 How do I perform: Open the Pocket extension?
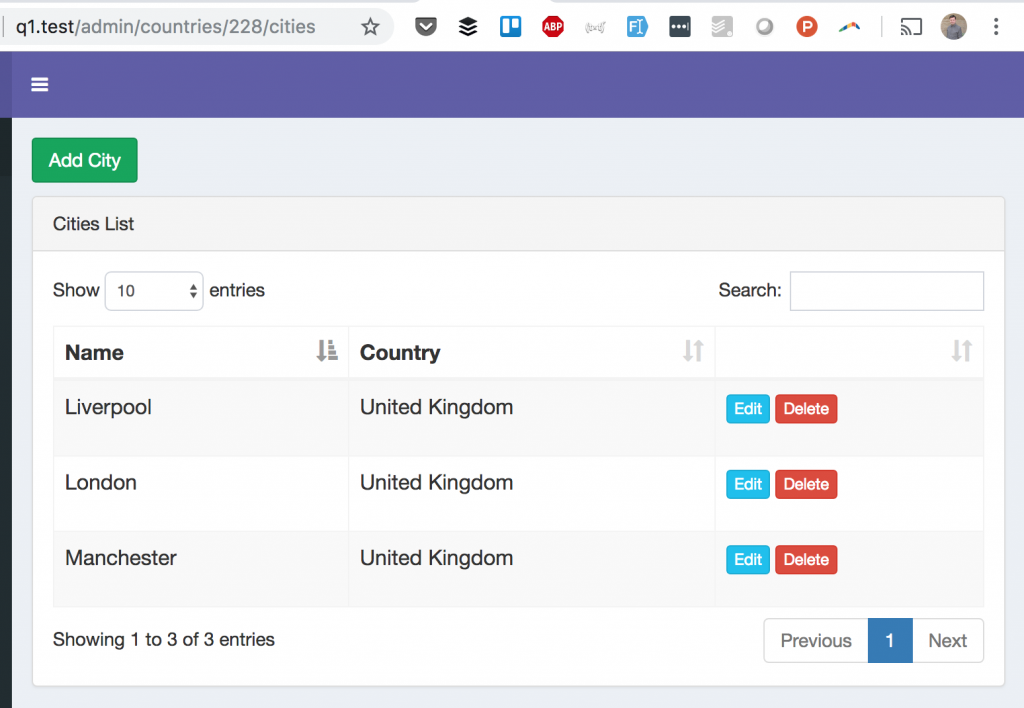pos(425,26)
